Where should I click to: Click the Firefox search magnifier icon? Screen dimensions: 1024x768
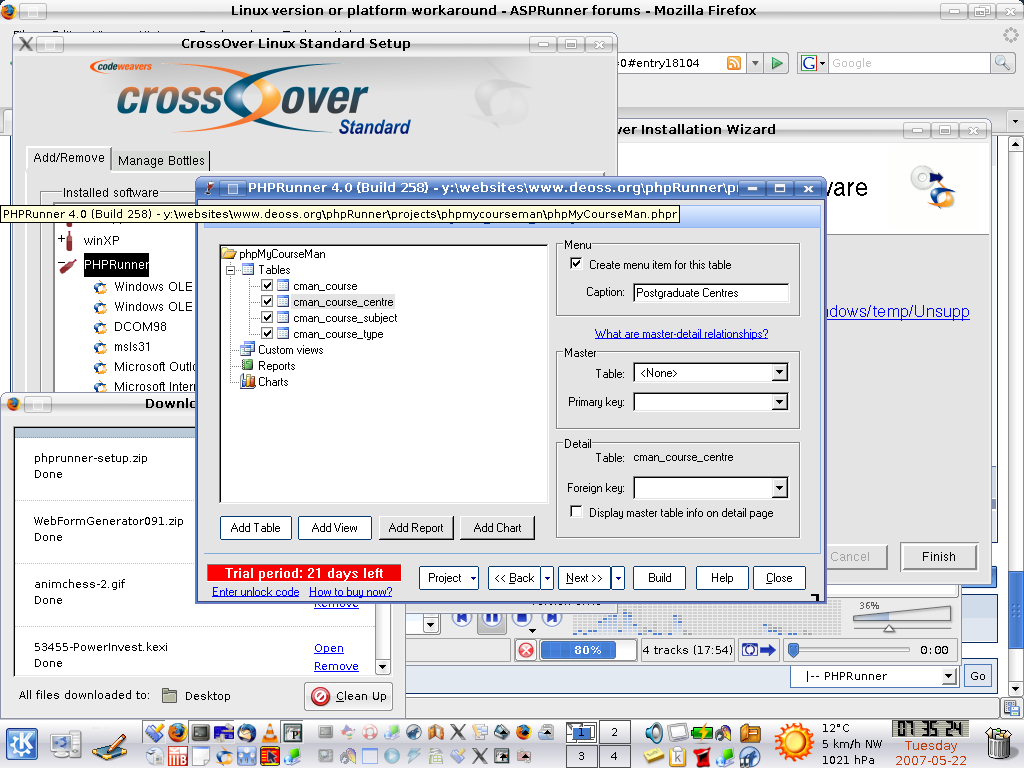click(1002, 63)
